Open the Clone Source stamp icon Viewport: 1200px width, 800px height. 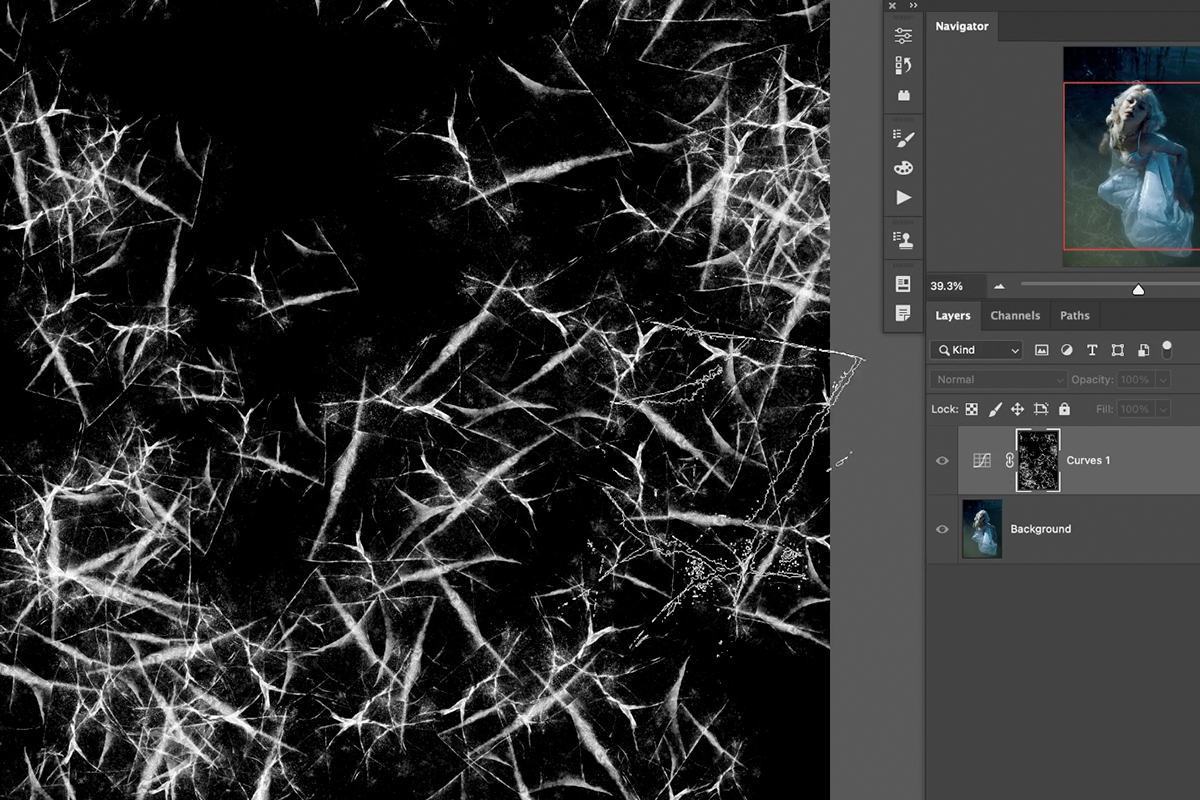903,240
